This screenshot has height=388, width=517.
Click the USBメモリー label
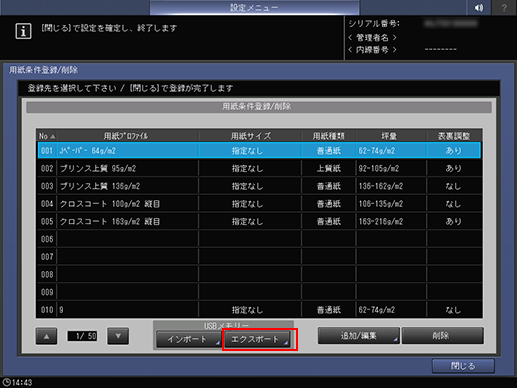coord(226,326)
